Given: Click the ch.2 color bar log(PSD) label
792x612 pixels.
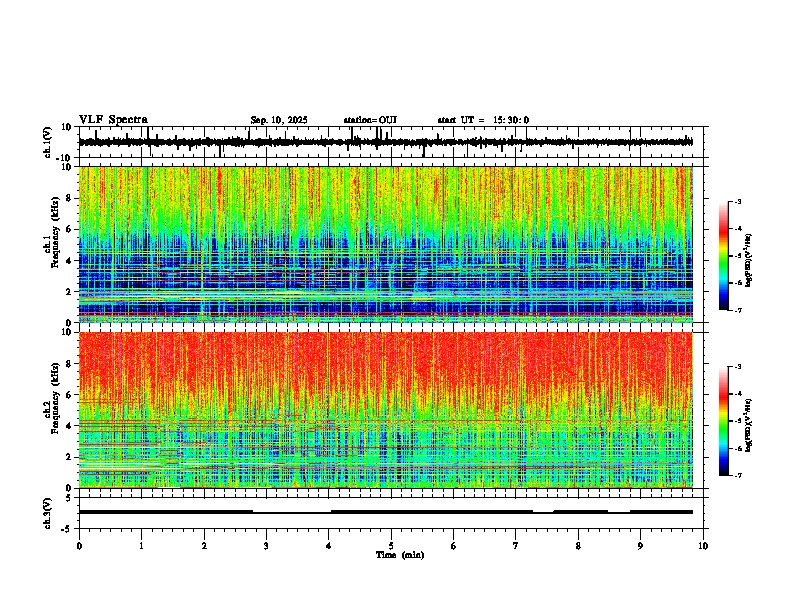Looking at the screenshot, I should [749, 425].
